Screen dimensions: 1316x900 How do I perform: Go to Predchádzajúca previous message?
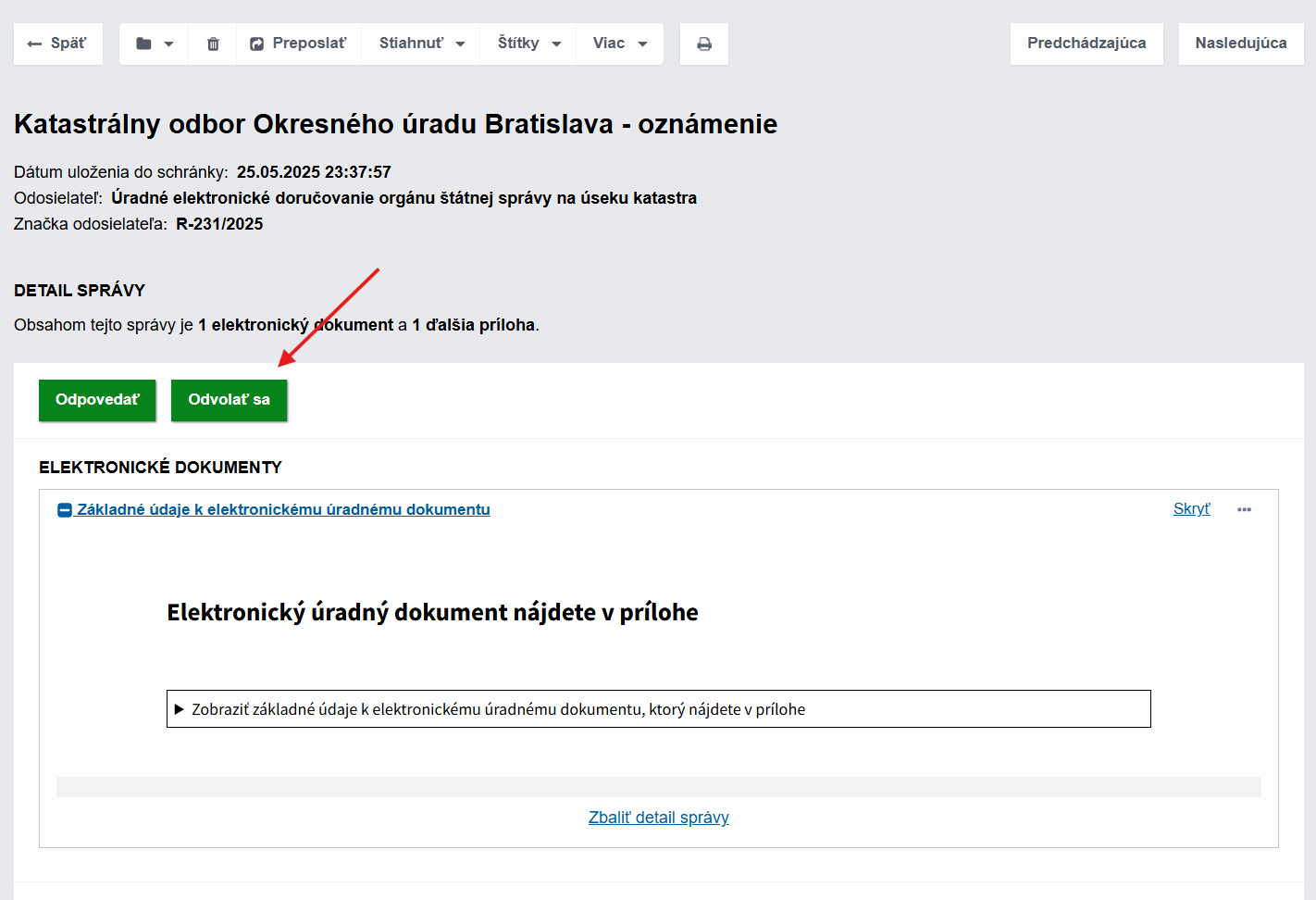(1086, 44)
